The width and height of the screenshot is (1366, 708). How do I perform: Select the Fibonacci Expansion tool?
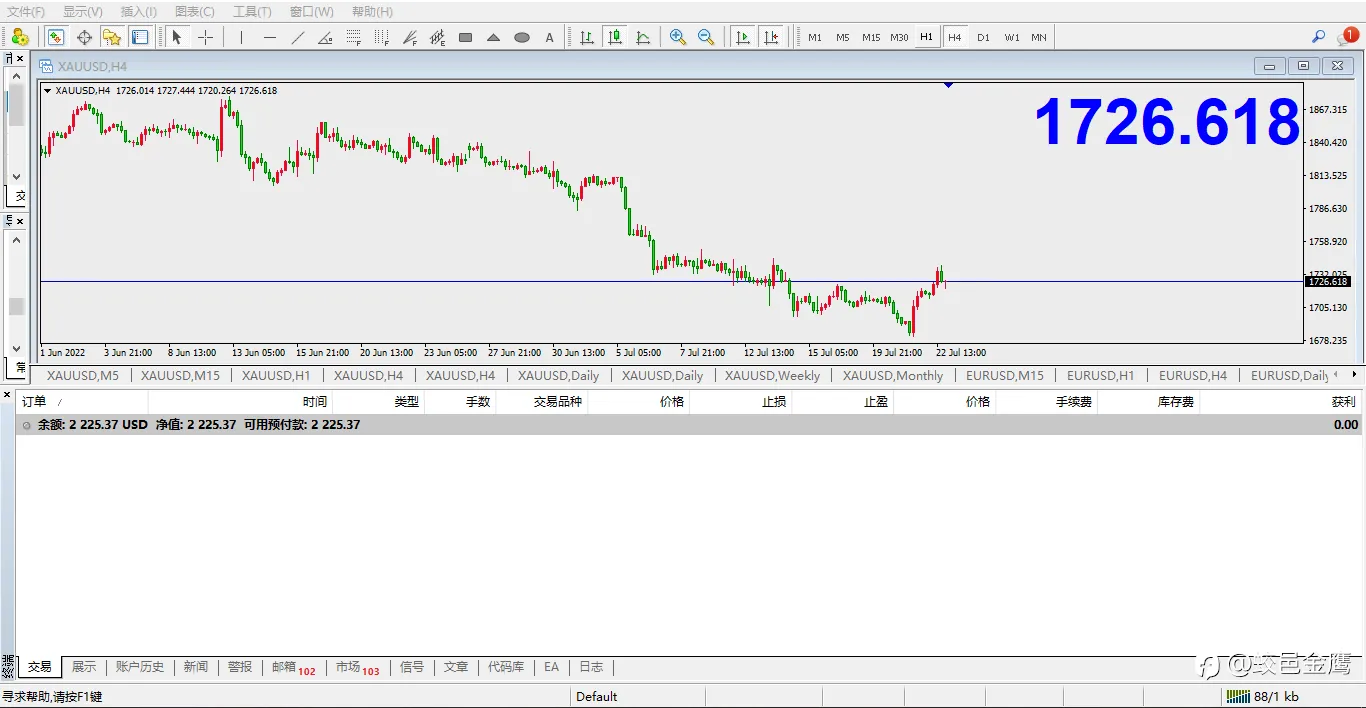(x=437, y=37)
